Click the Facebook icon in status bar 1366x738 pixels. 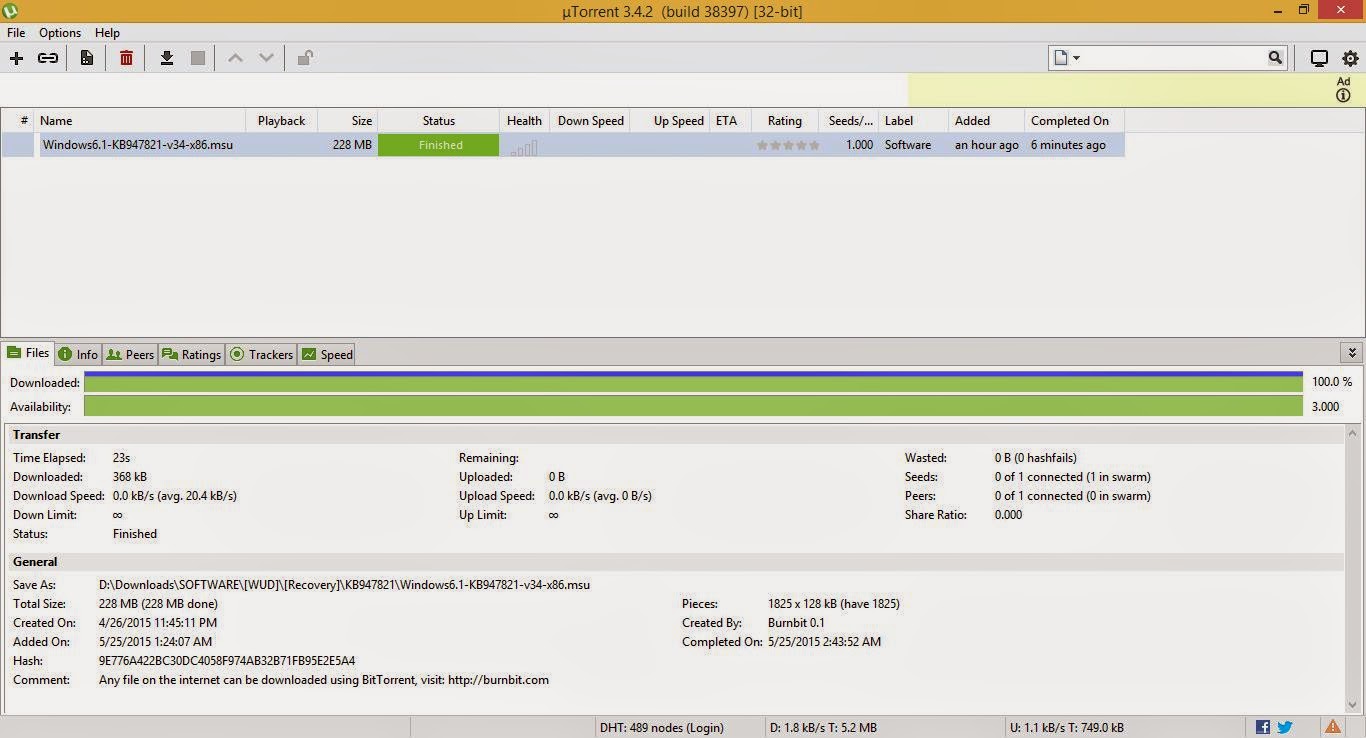point(1263,727)
